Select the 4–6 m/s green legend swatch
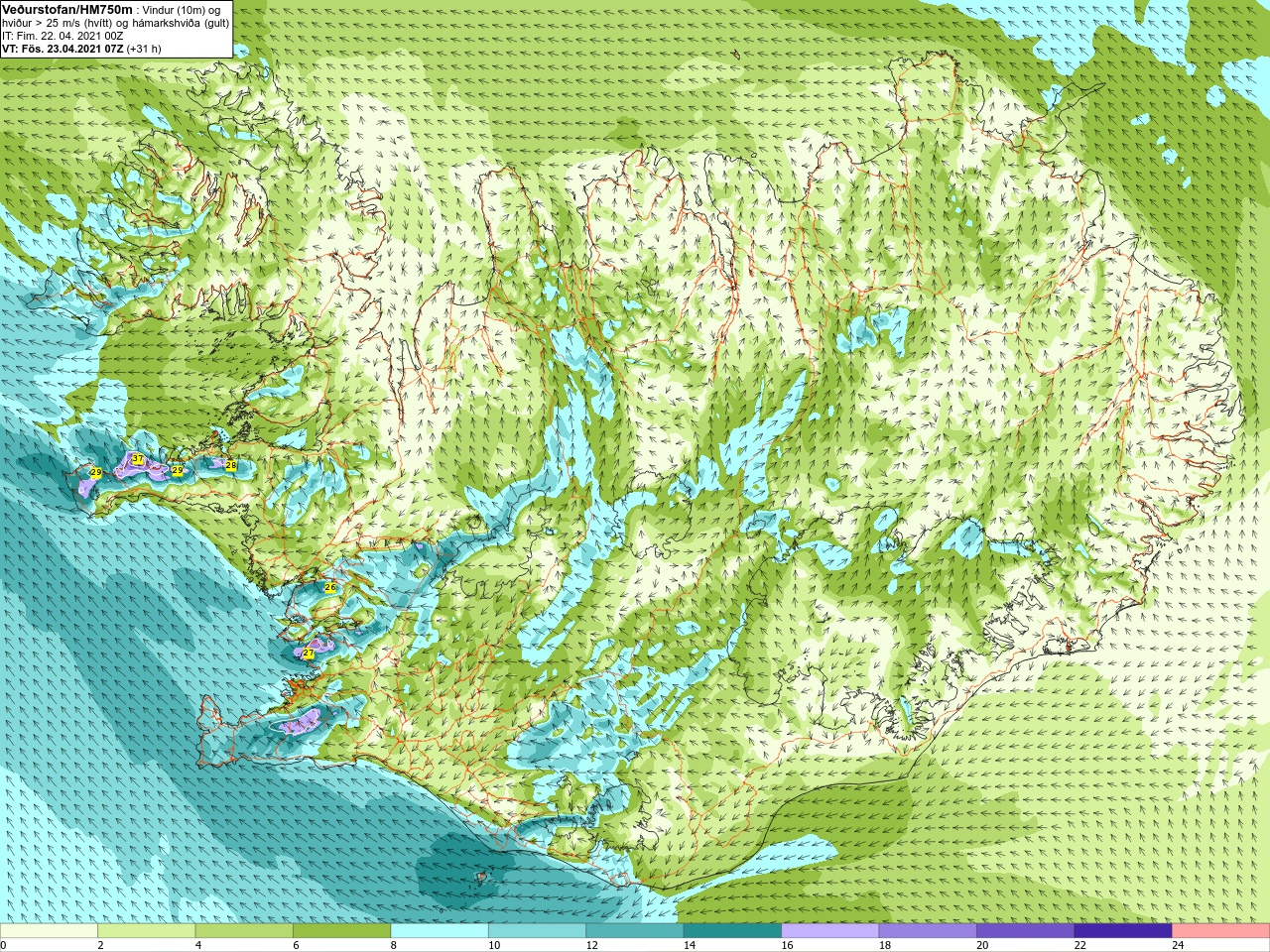 pyautogui.click(x=244, y=931)
